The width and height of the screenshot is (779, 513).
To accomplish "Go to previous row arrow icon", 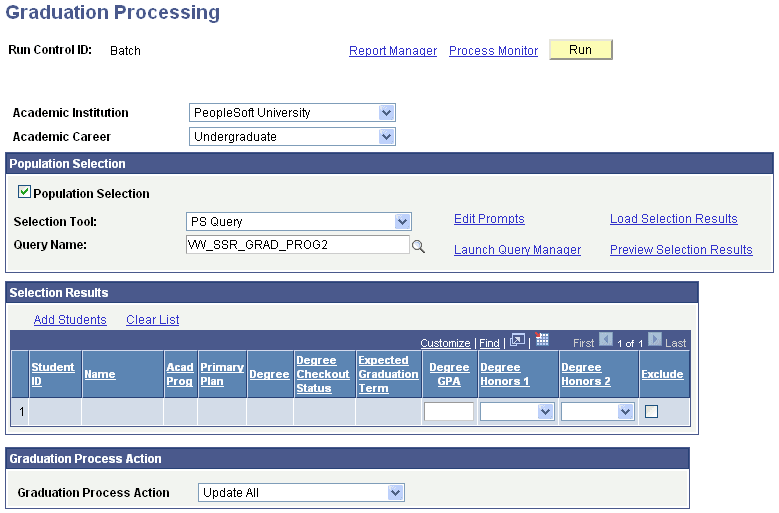I will point(606,340).
